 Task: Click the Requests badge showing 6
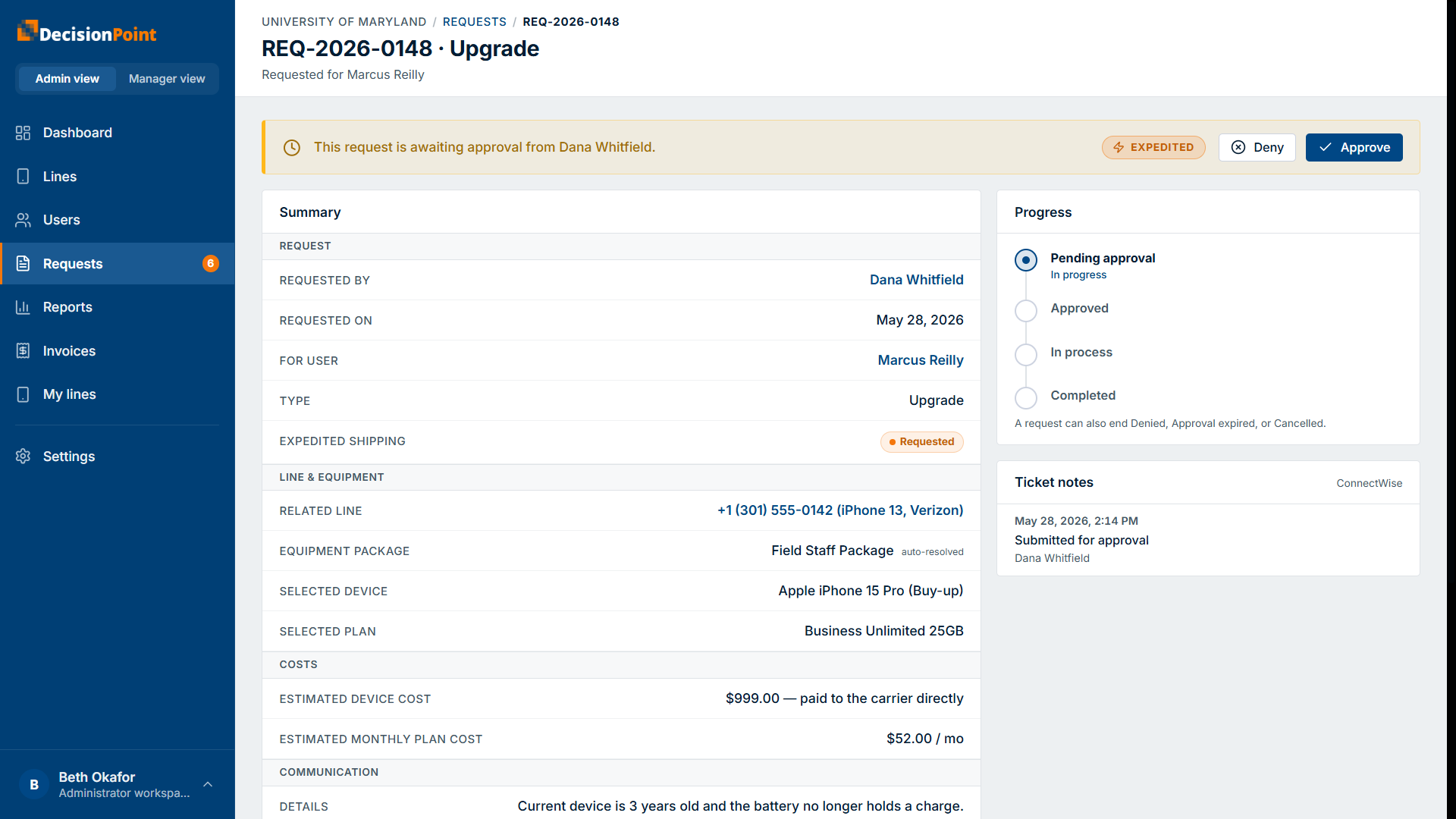[x=211, y=263]
